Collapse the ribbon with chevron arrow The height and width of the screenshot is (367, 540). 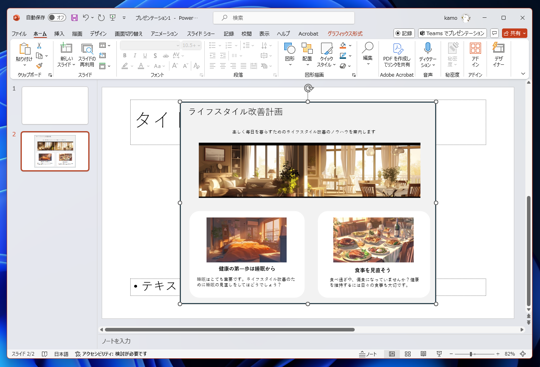pyautogui.click(x=523, y=74)
